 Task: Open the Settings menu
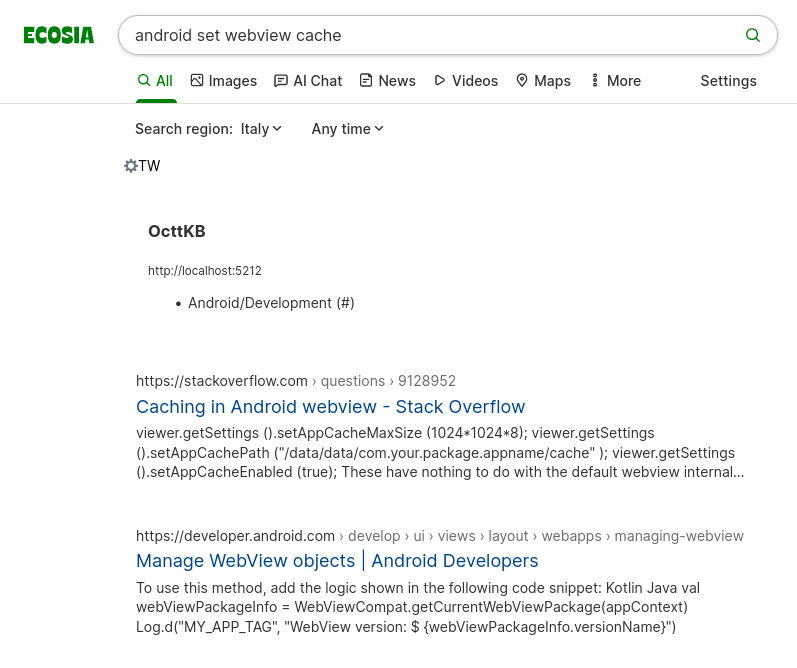pos(728,81)
